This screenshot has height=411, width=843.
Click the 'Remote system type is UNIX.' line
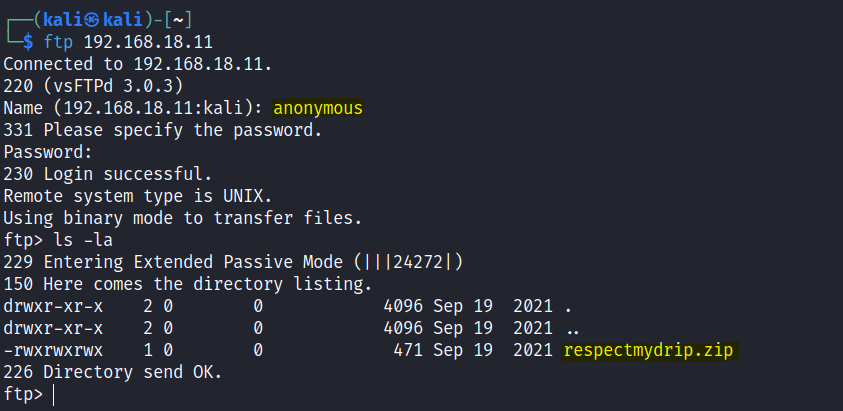137,196
